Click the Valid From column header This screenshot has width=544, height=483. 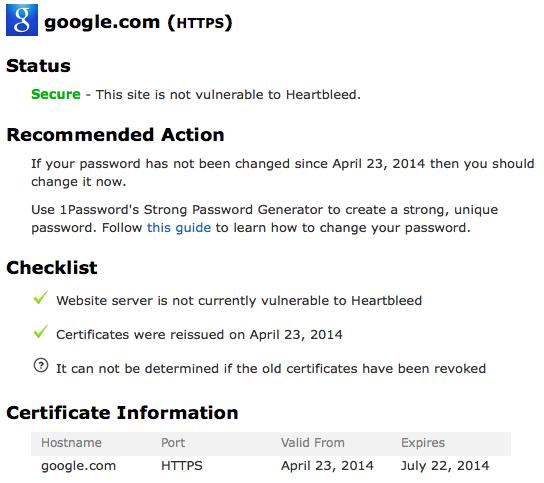pos(313,443)
